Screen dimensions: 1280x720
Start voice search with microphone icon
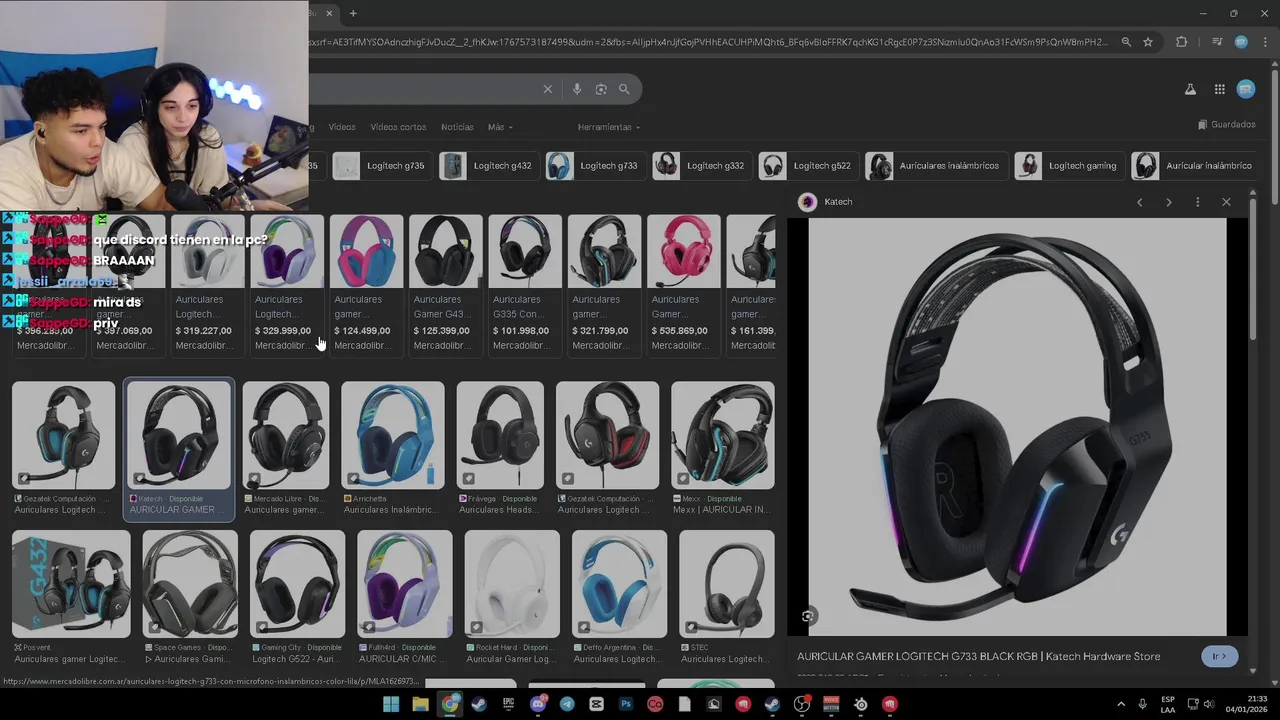tap(576, 89)
